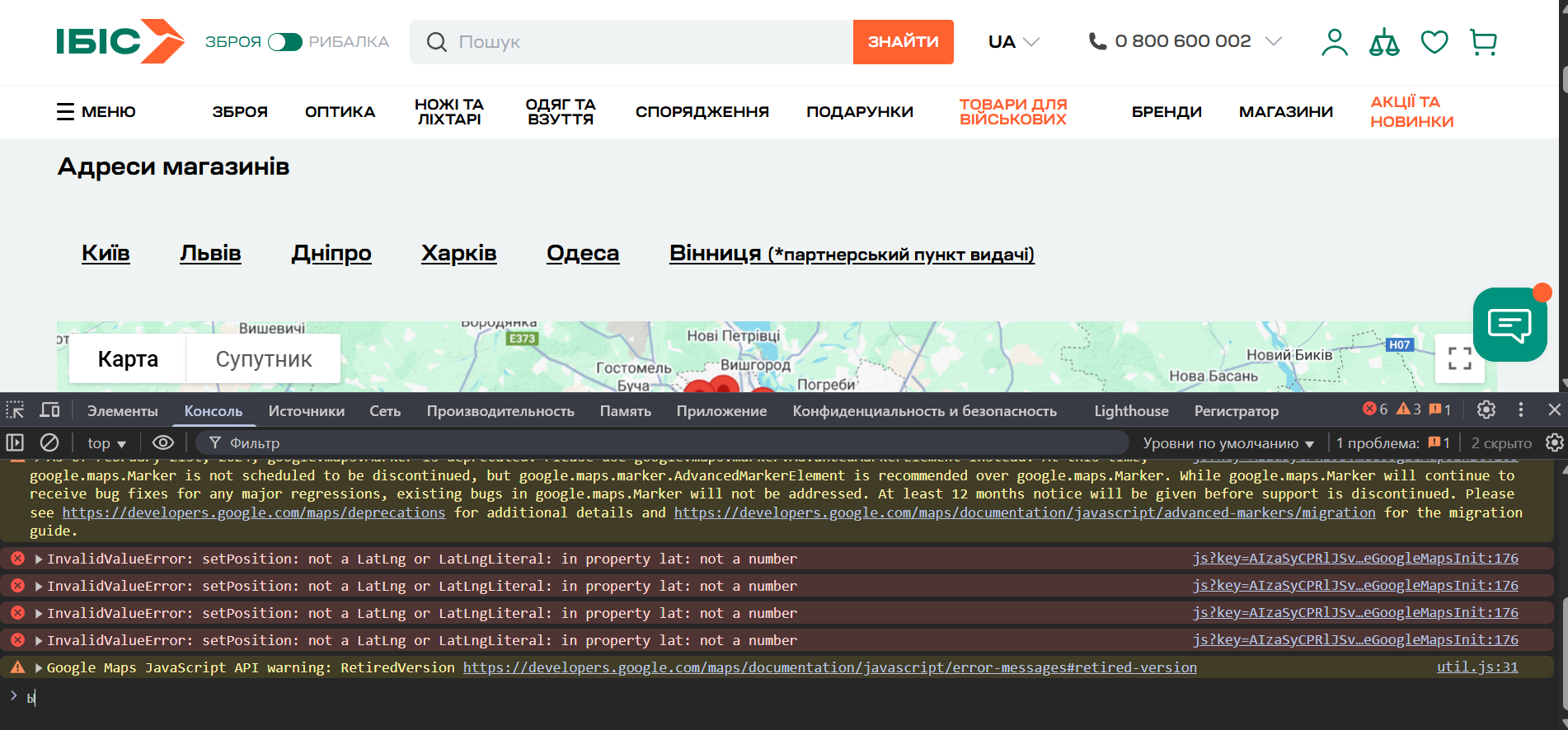Expand the phone number dropdown
This screenshot has width=1568, height=730.
click(1273, 41)
